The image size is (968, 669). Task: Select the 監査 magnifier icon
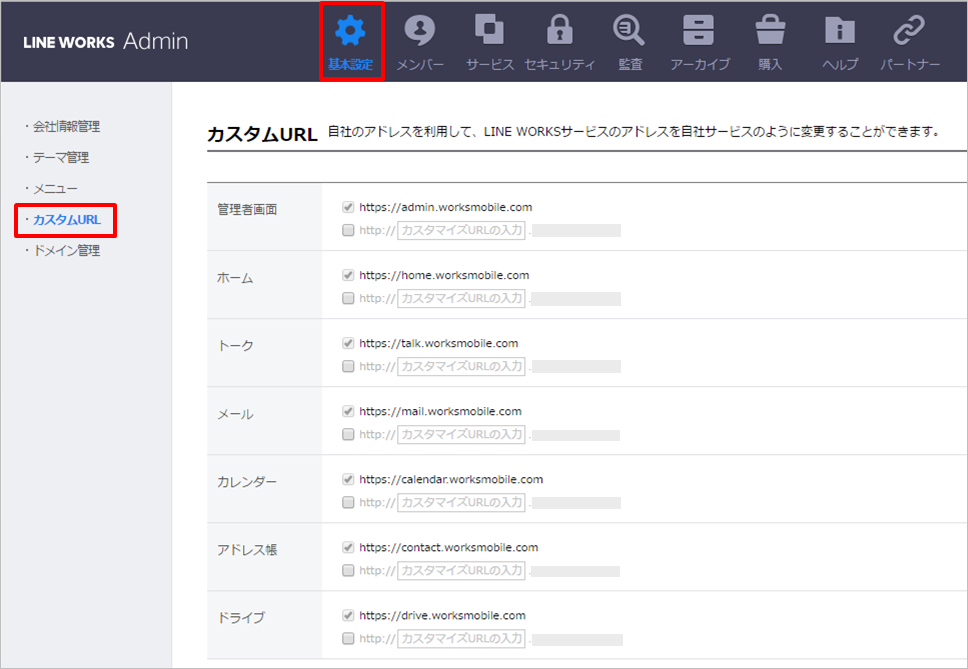[630, 32]
